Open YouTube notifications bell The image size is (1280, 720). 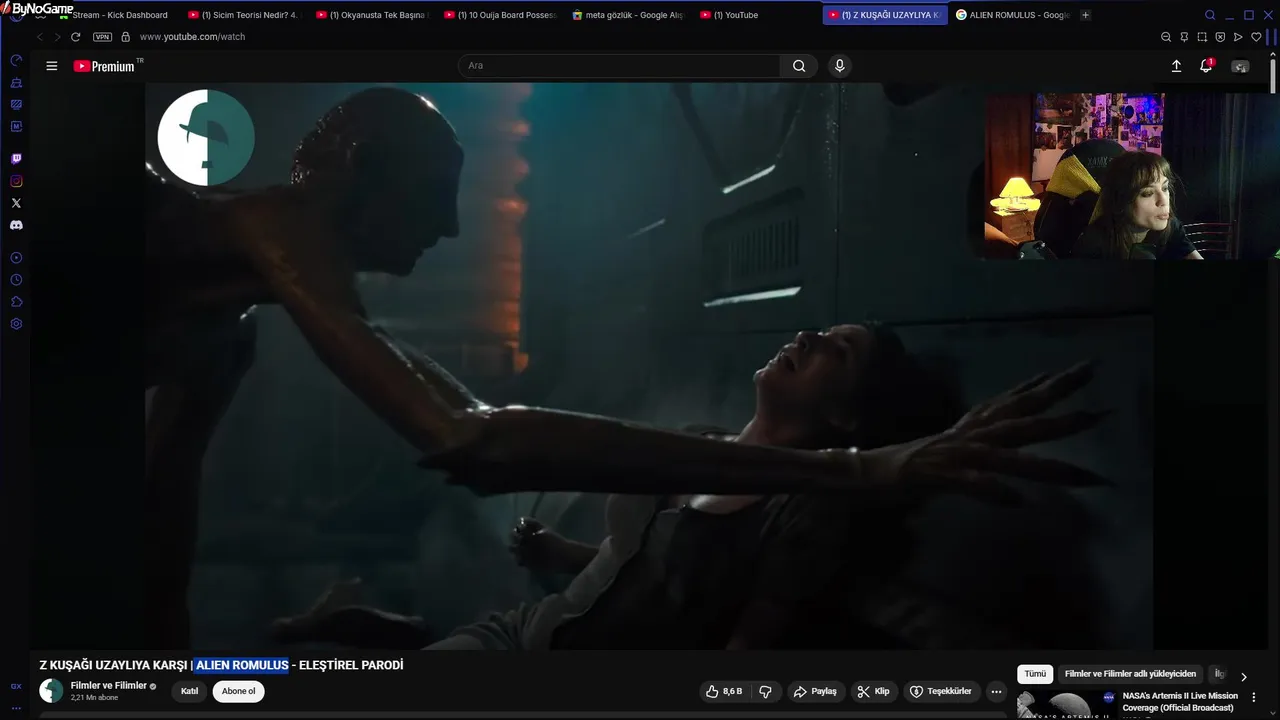click(1206, 66)
